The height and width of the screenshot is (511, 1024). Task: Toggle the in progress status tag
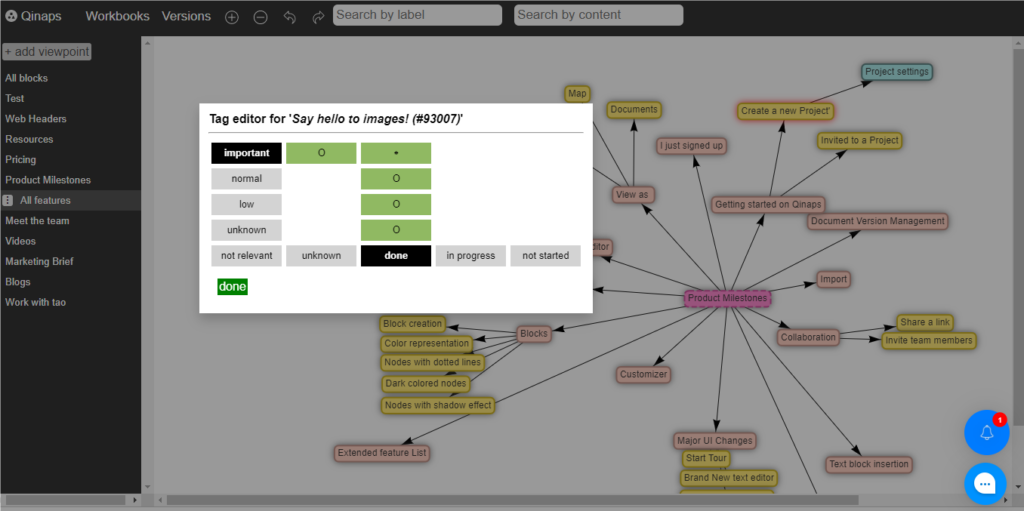coord(471,256)
